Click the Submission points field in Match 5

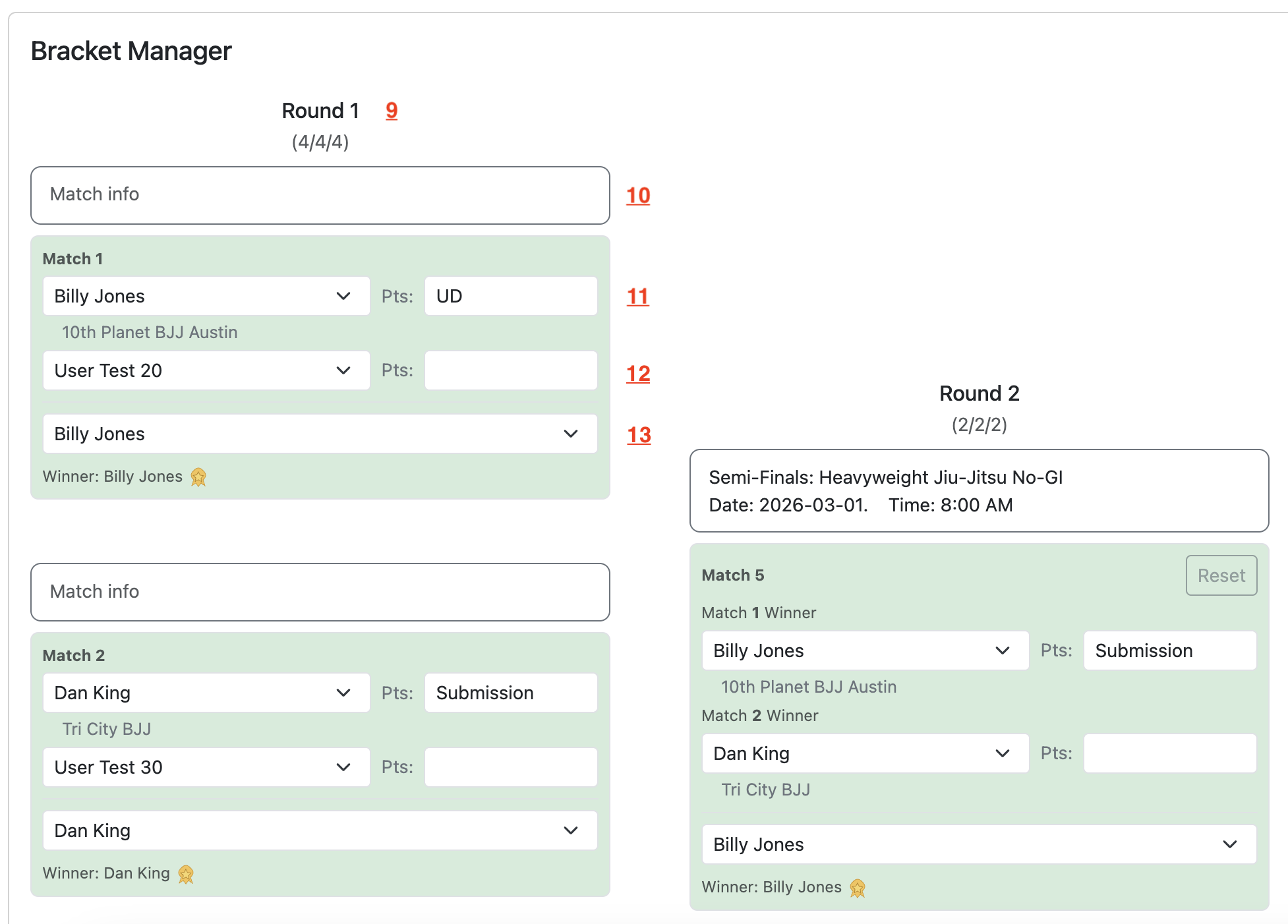pyautogui.click(x=1169, y=650)
